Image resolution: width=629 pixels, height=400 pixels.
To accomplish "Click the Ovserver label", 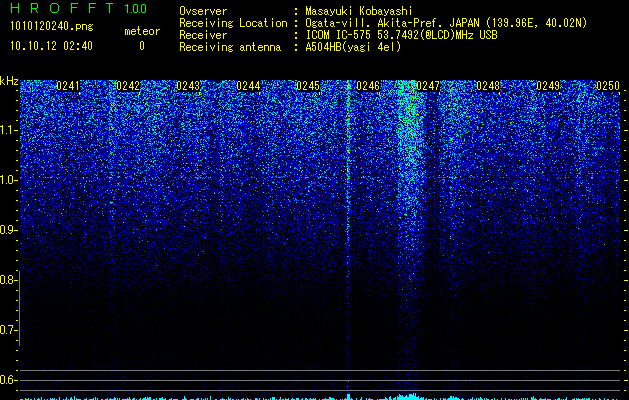I will coord(203,11).
